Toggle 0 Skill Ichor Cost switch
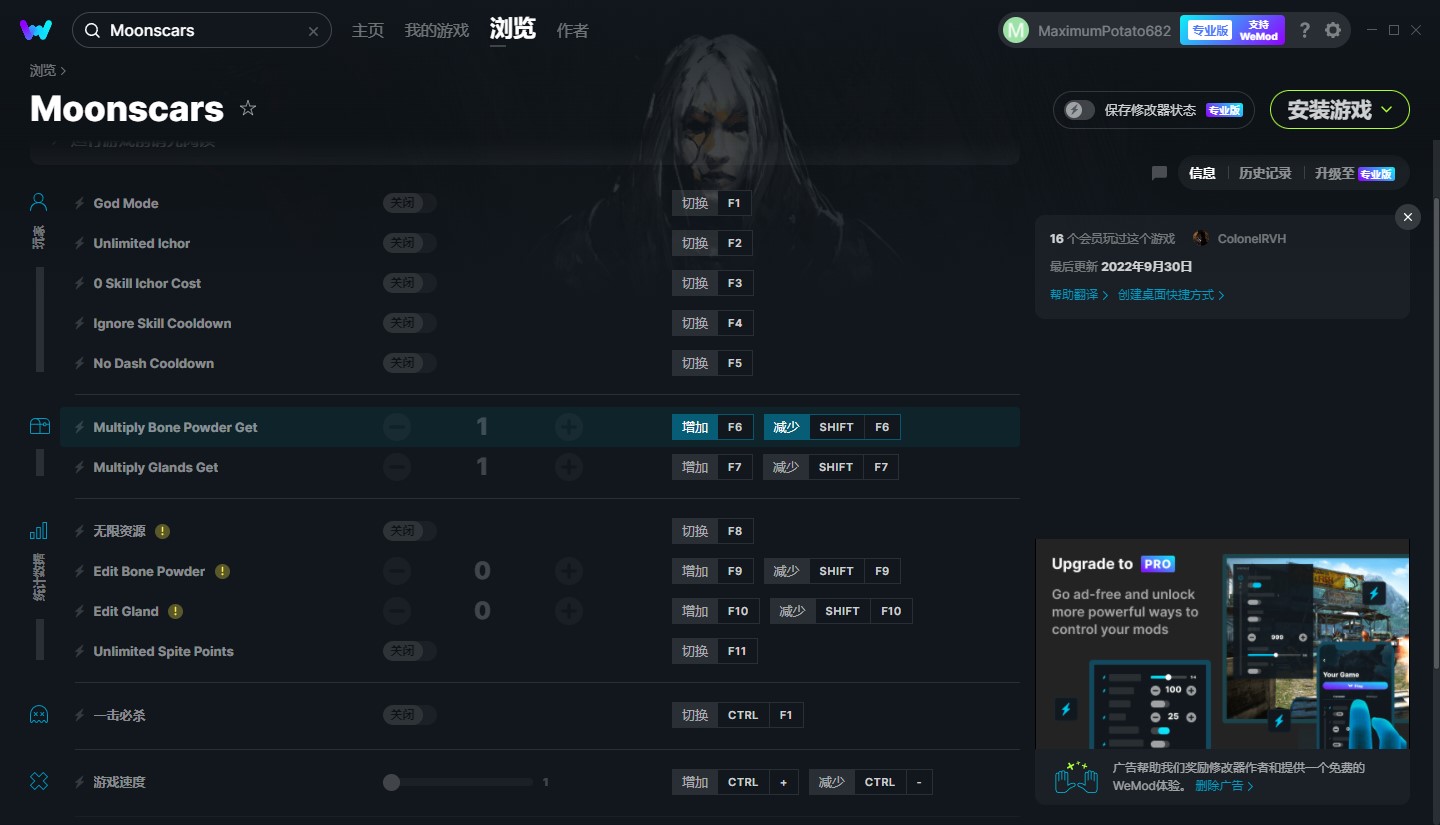 pos(410,283)
